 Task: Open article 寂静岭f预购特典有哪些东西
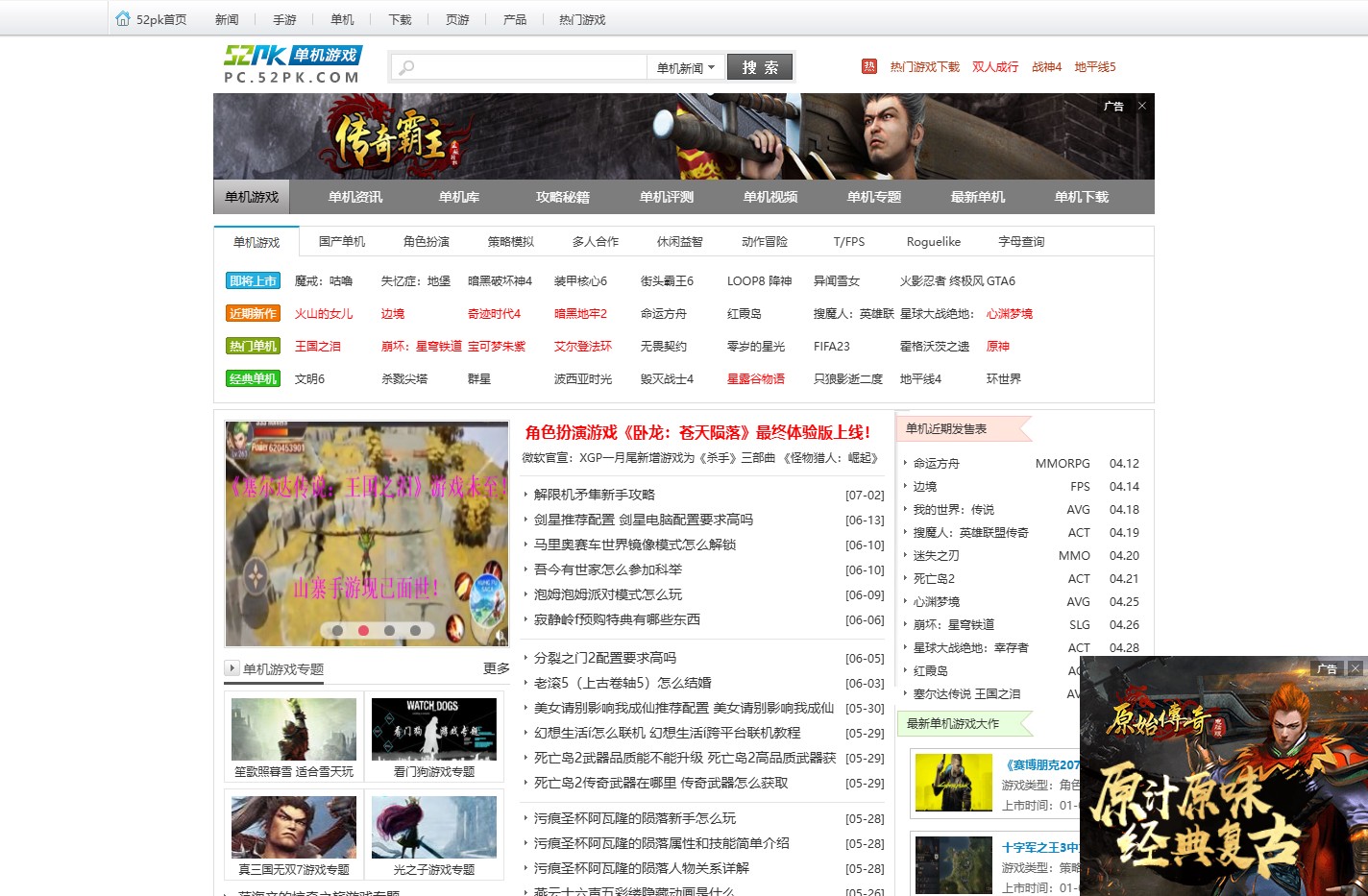[x=617, y=619]
